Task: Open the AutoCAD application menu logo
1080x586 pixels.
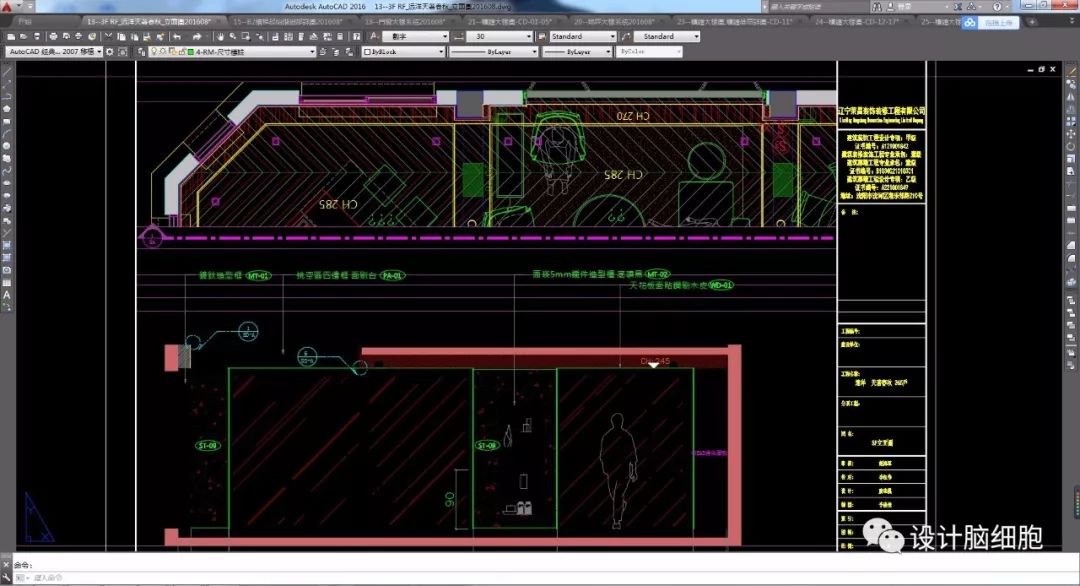Action: [x=9, y=7]
